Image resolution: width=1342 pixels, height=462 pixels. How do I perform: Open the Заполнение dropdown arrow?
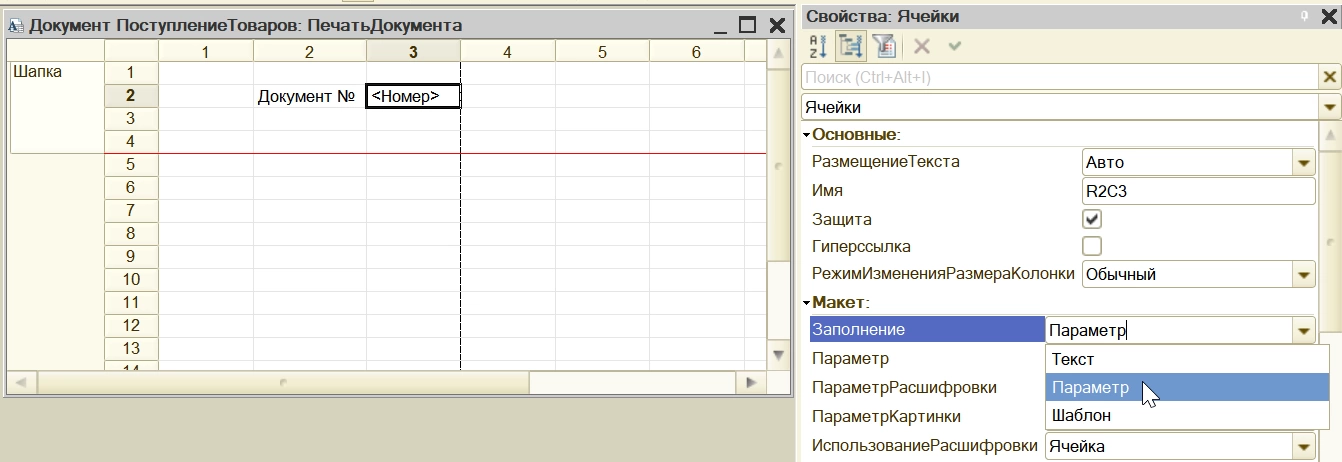click(x=1303, y=330)
